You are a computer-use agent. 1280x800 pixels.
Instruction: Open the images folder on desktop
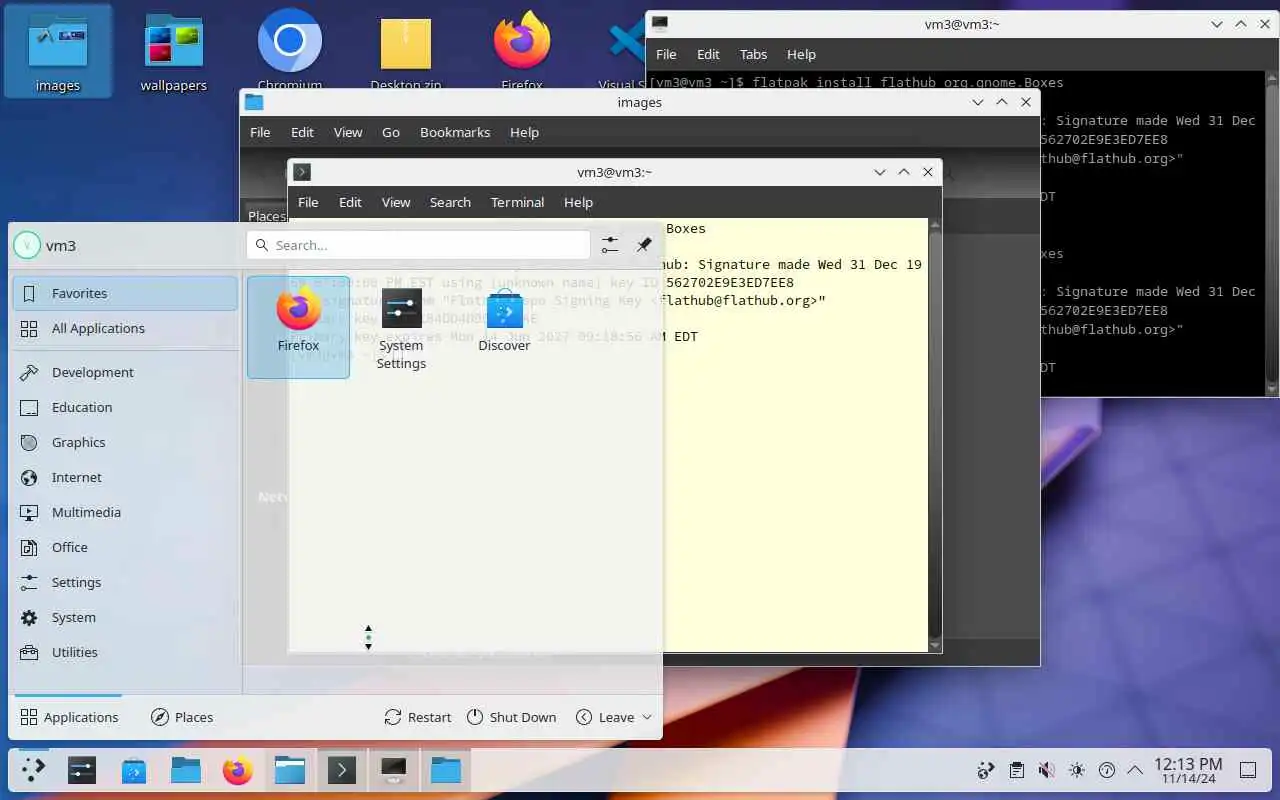click(x=58, y=53)
